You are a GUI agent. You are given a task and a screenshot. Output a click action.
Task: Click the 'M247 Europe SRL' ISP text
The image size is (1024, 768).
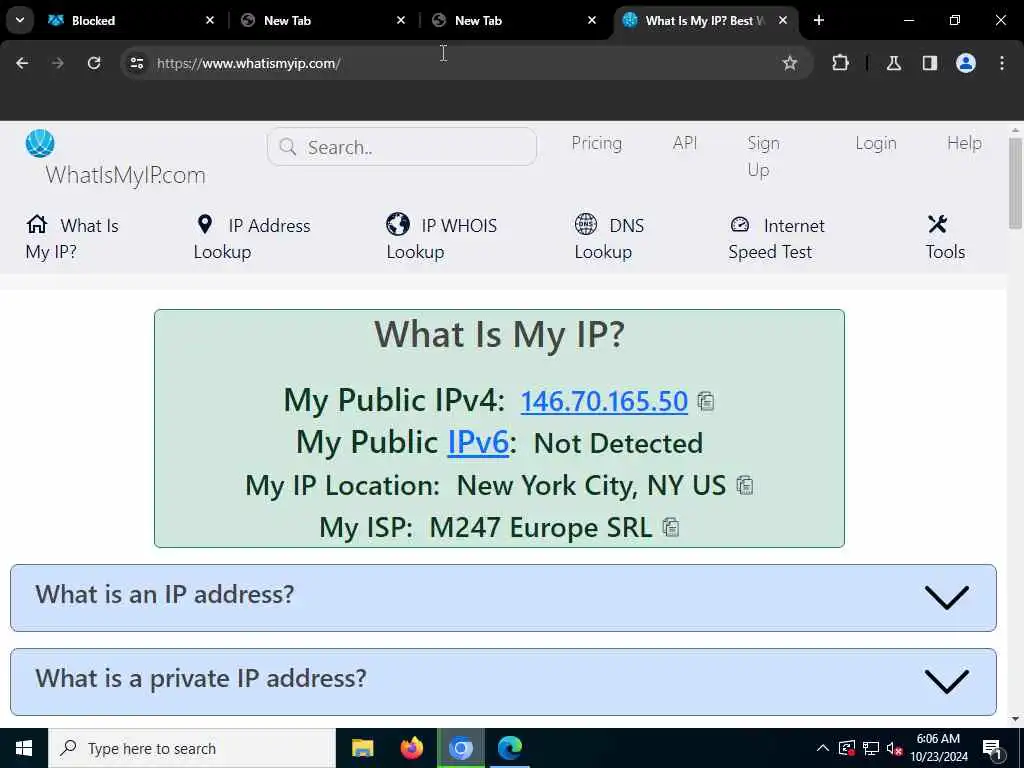pos(541,527)
